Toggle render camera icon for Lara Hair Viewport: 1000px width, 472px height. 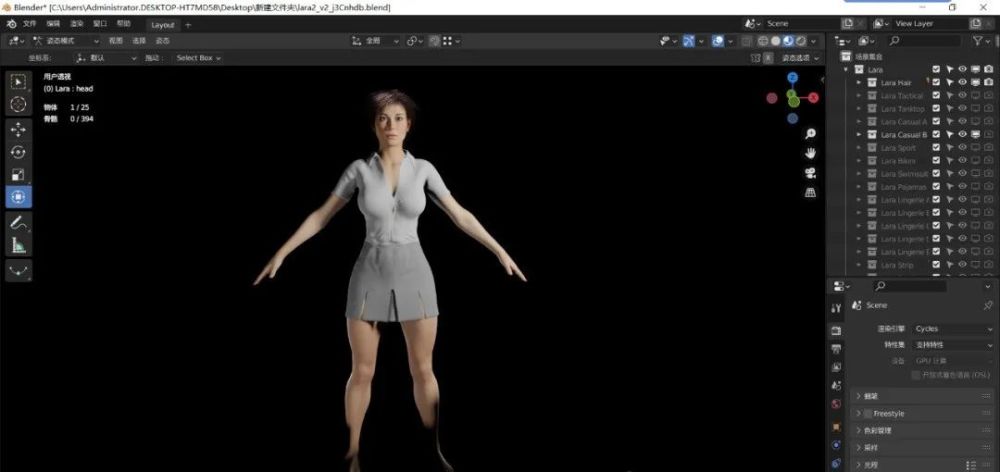pos(988,82)
